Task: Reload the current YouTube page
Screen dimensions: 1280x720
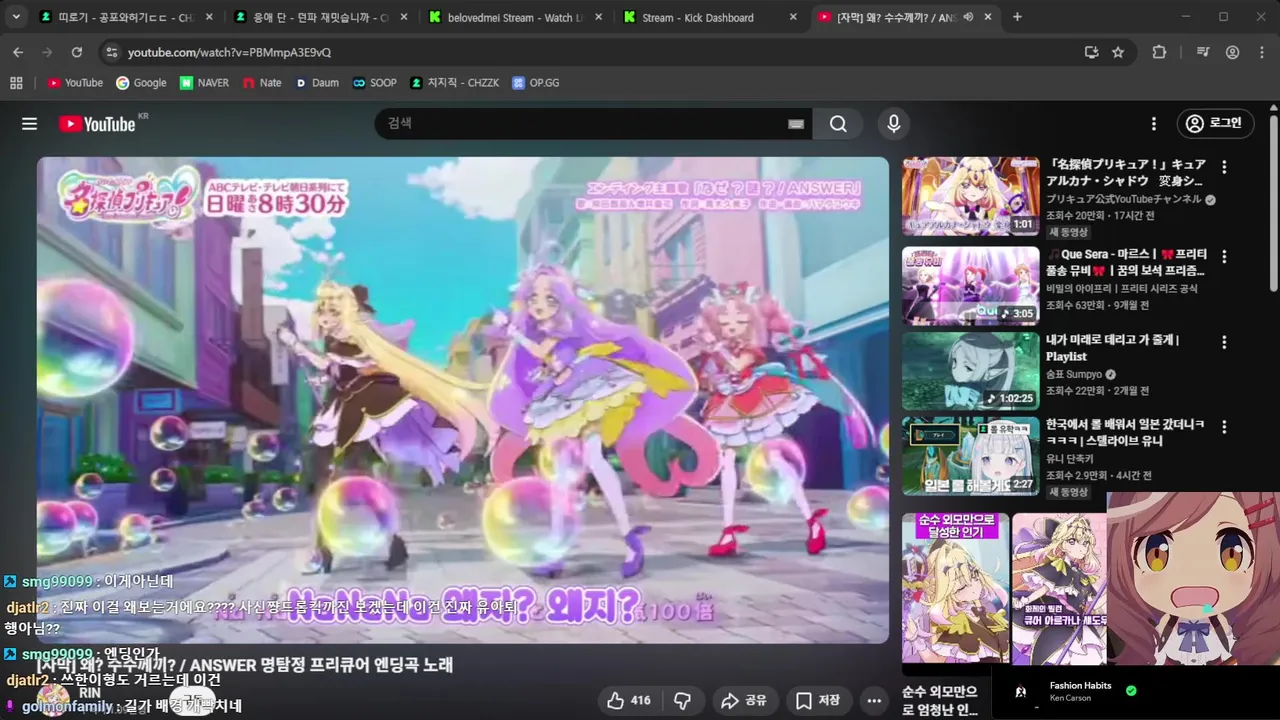Action: click(x=77, y=52)
